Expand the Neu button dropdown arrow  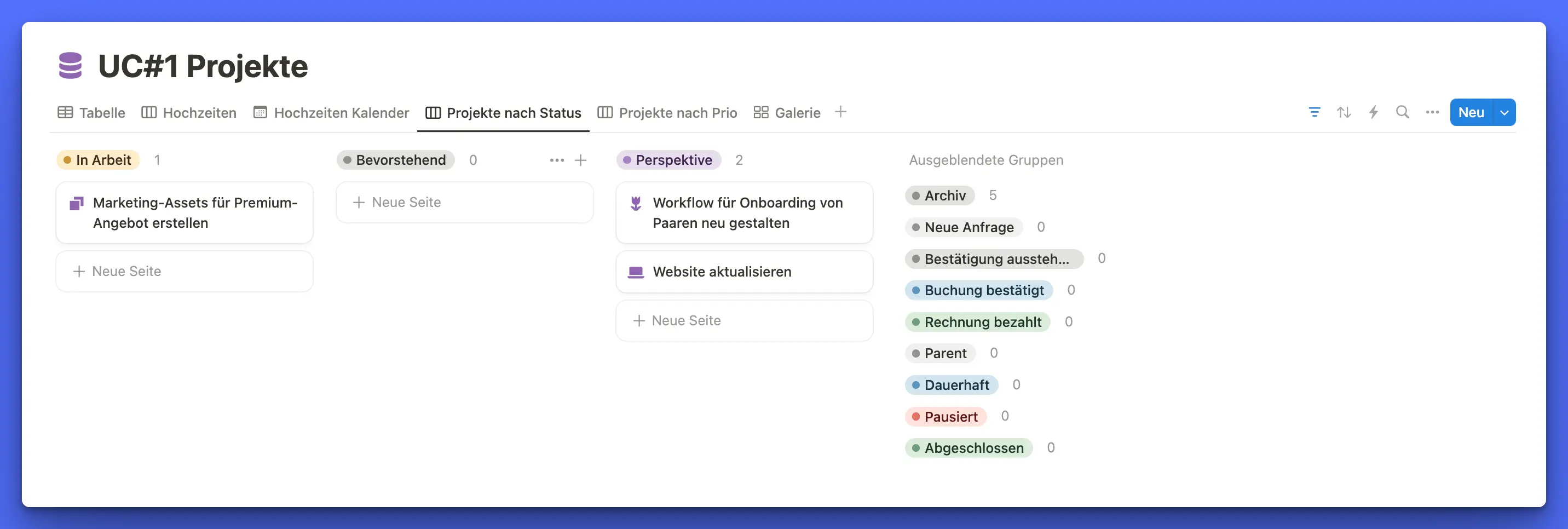[x=1504, y=113]
